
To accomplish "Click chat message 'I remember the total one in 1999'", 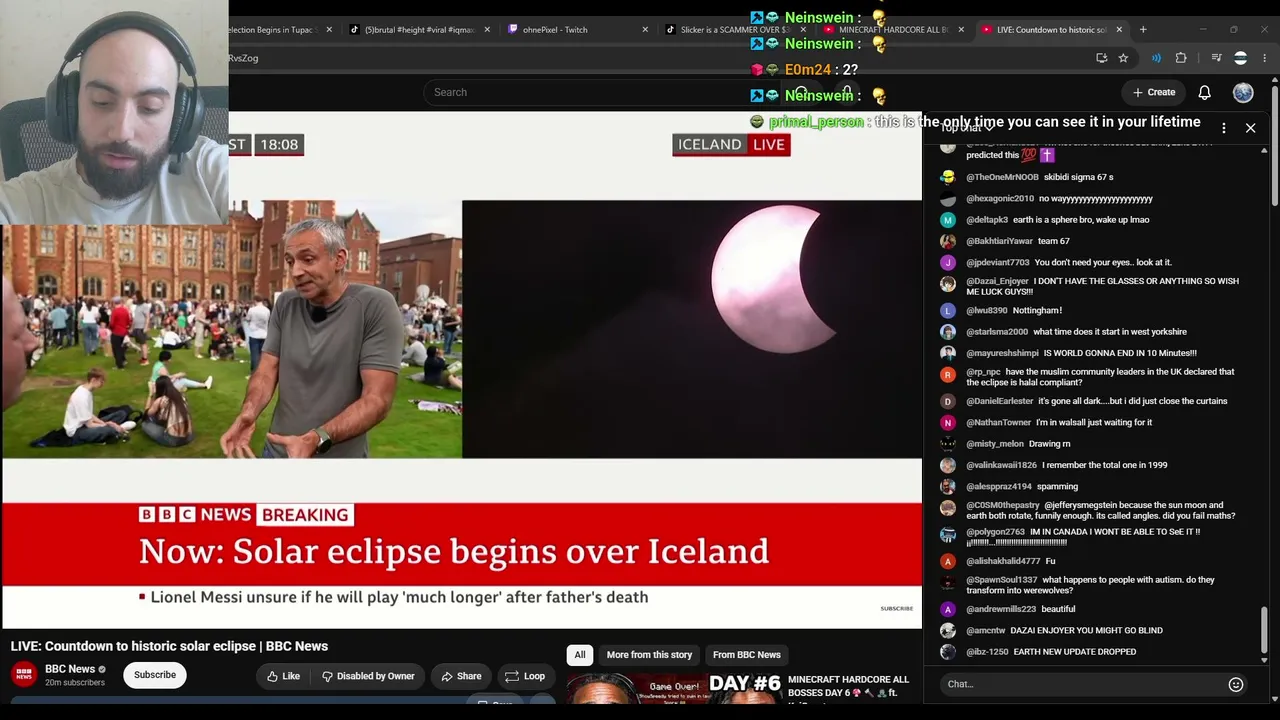I will [1104, 465].
